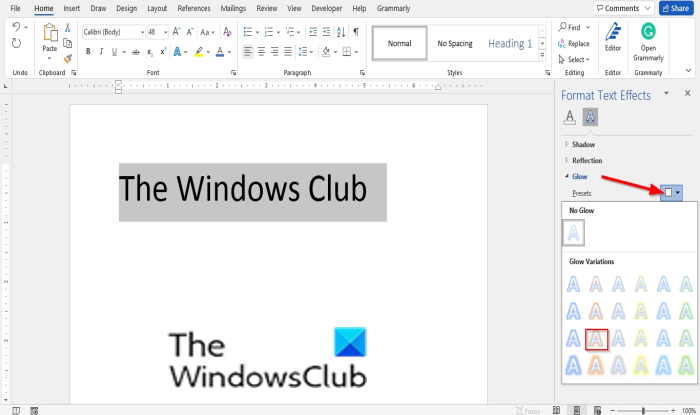Viewport: 700px width, 415px height.
Task: Click the Redo icon
Action: [16, 43]
